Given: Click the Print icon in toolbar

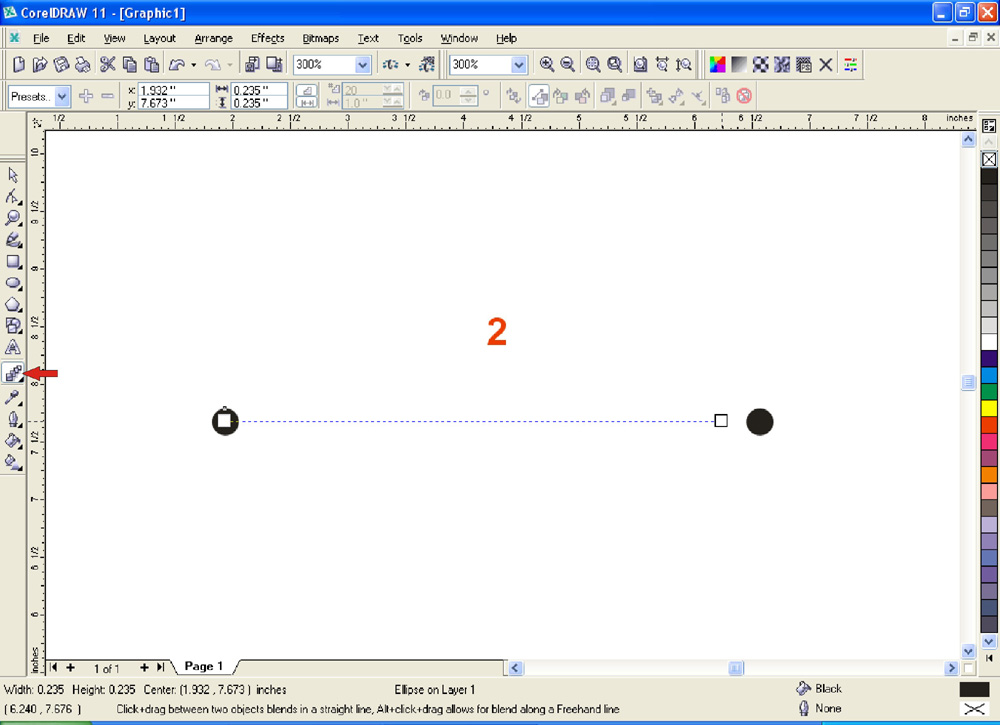Looking at the screenshot, I should (x=84, y=64).
